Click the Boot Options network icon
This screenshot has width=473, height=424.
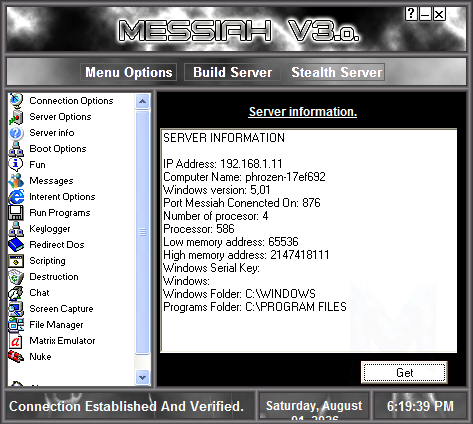pyautogui.click(x=16, y=149)
